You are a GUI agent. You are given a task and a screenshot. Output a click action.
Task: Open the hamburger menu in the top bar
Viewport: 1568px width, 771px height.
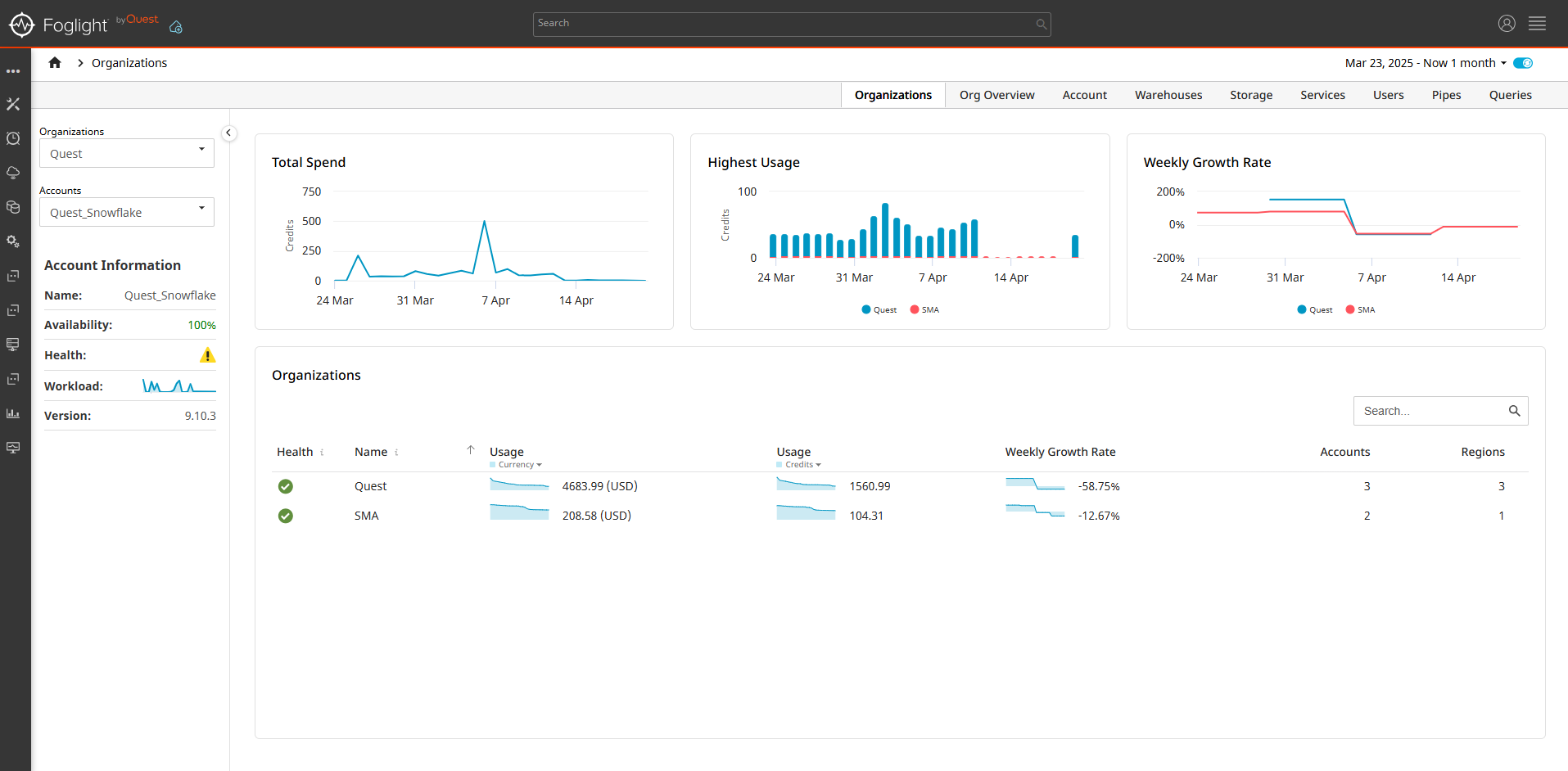pyautogui.click(x=1537, y=24)
